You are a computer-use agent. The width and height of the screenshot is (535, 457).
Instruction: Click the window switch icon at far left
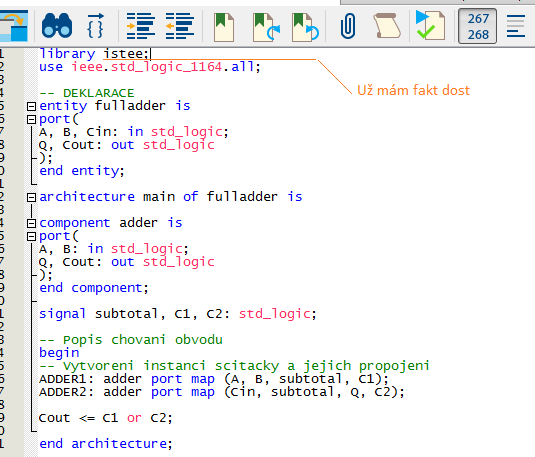(x=14, y=26)
